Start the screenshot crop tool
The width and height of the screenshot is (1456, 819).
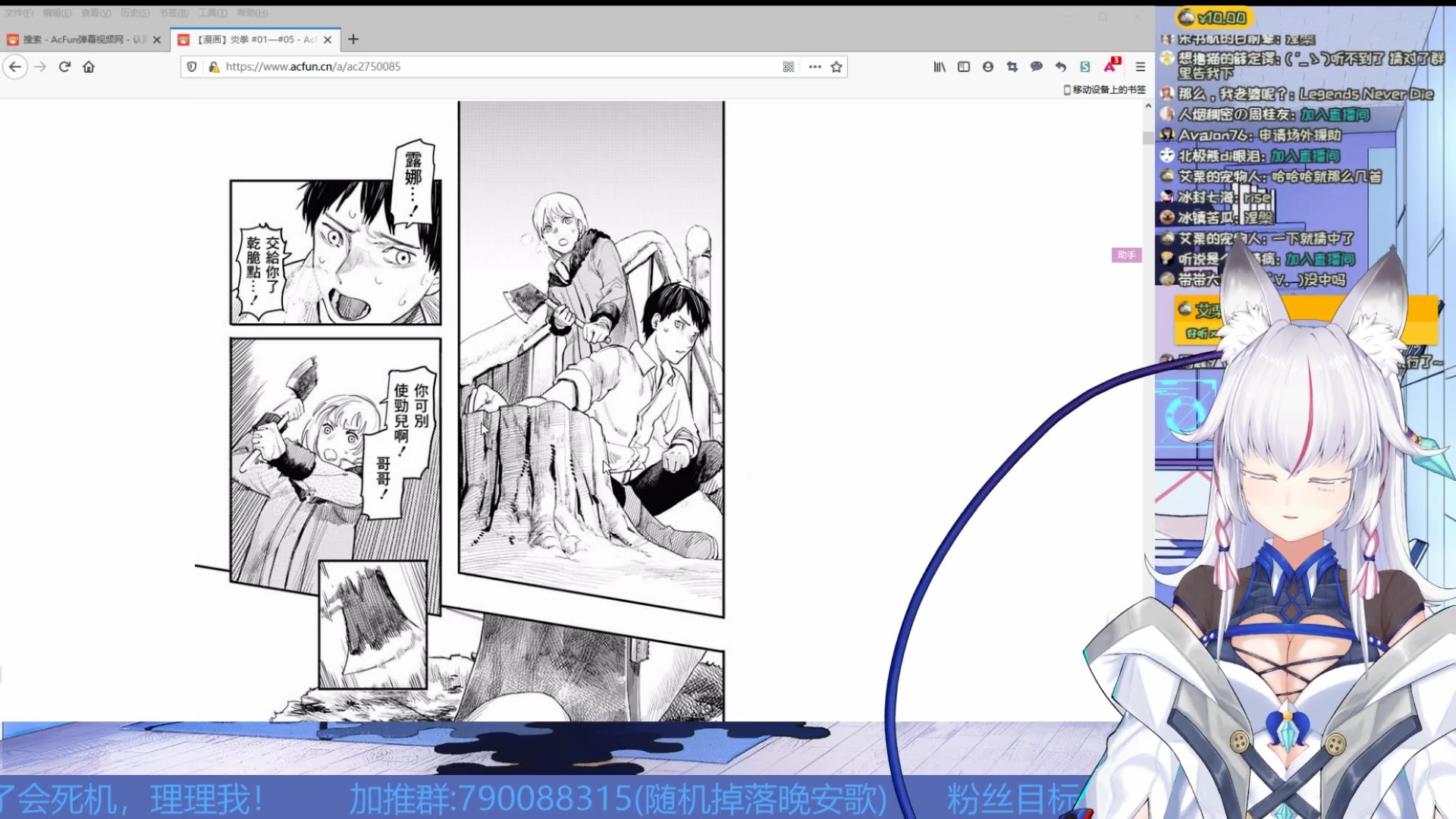pyautogui.click(x=1012, y=67)
